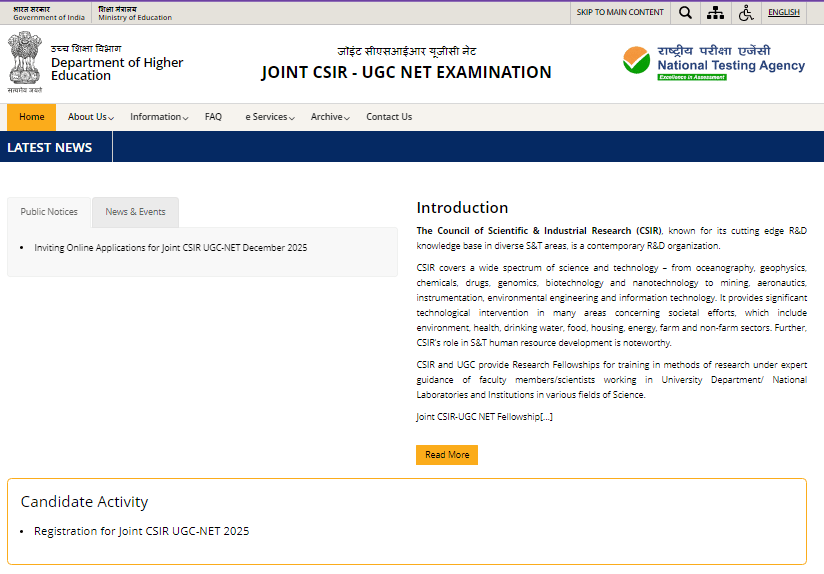Viewport: 824px width, 574px height.
Task: Click the Read More button
Action: [447, 455]
